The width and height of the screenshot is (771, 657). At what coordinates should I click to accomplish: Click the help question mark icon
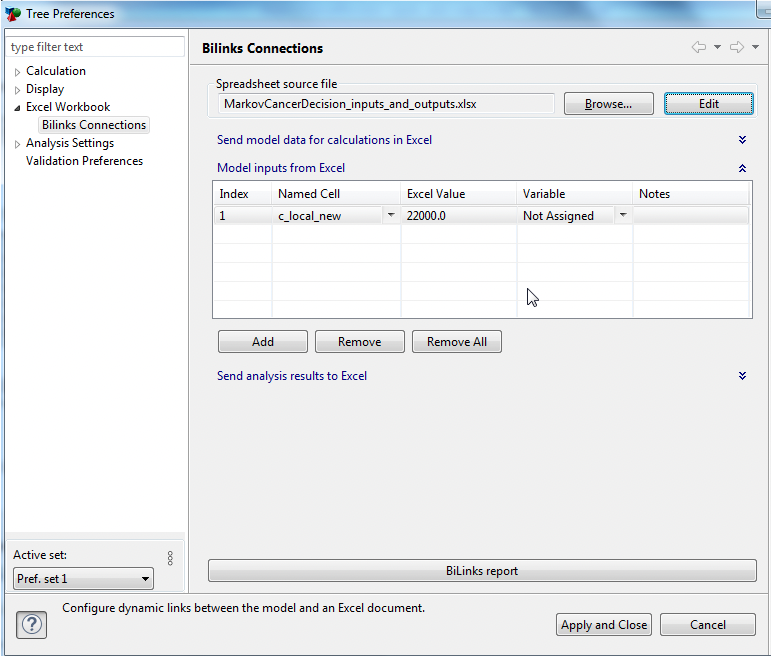click(32, 625)
